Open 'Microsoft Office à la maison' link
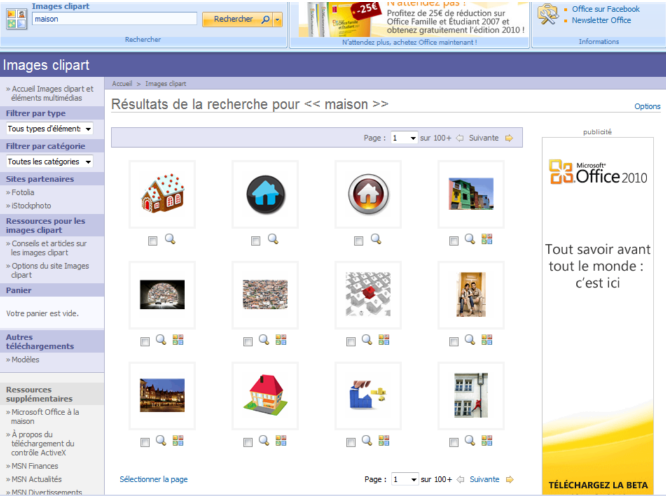 44,417
